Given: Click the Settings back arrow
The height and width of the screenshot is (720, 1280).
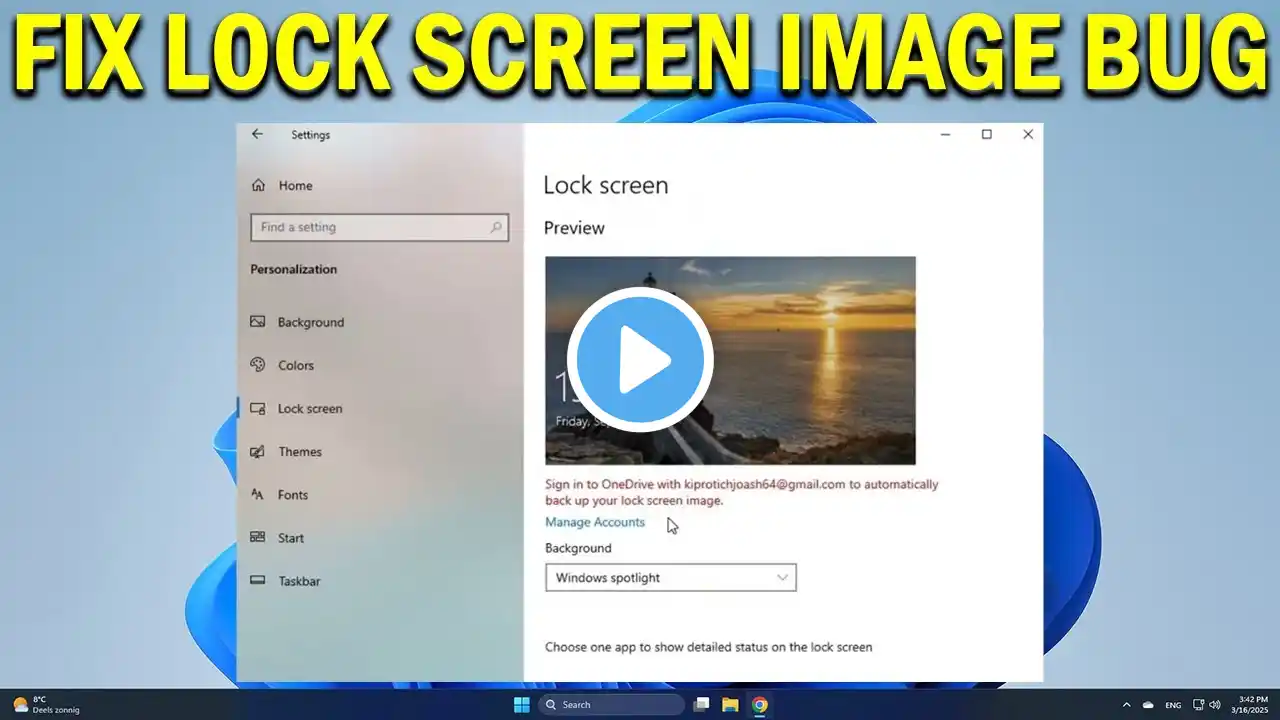Looking at the screenshot, I should click(x=257, y=134).
